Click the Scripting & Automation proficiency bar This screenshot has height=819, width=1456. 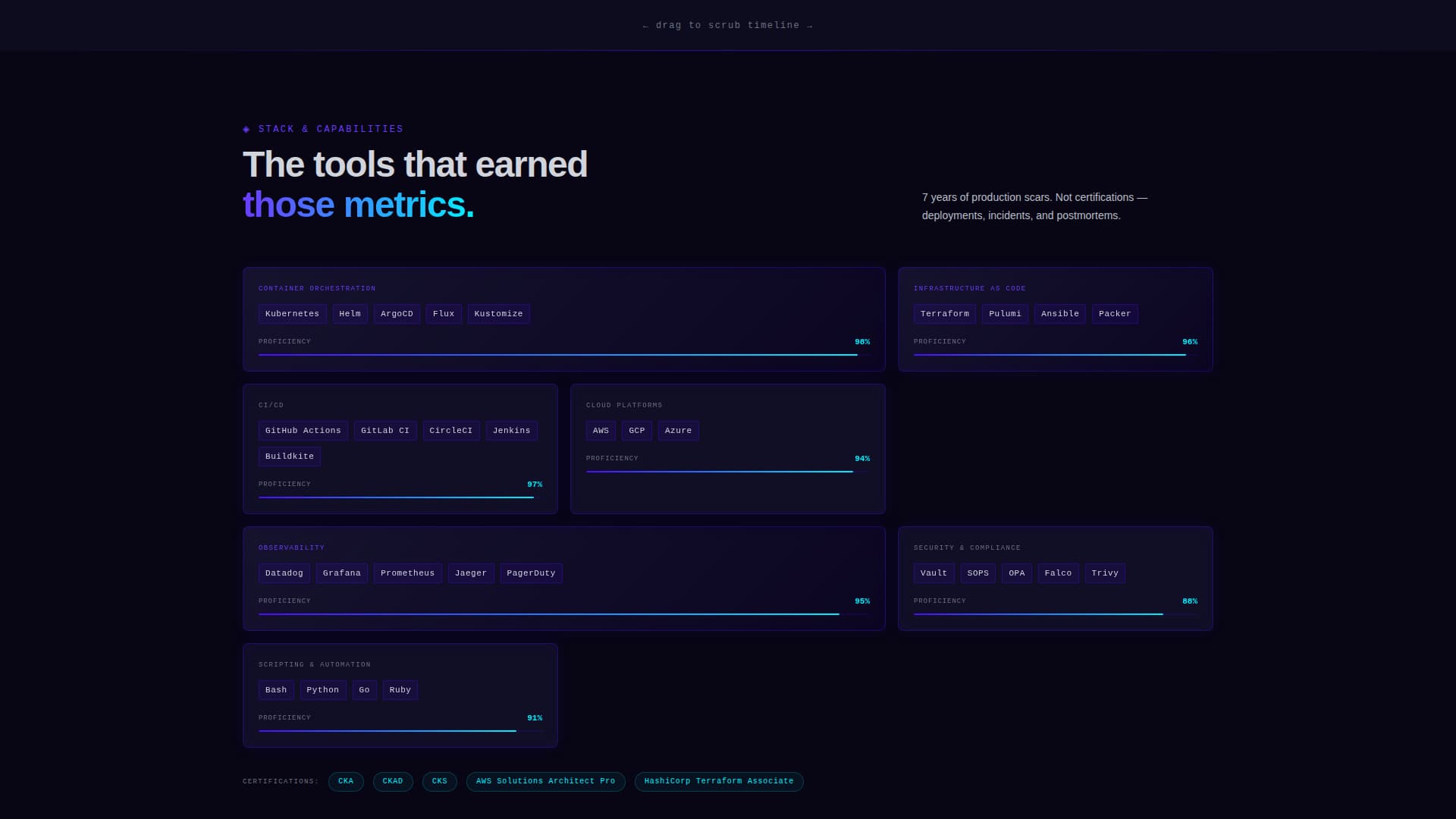click(x=400, y=731)
